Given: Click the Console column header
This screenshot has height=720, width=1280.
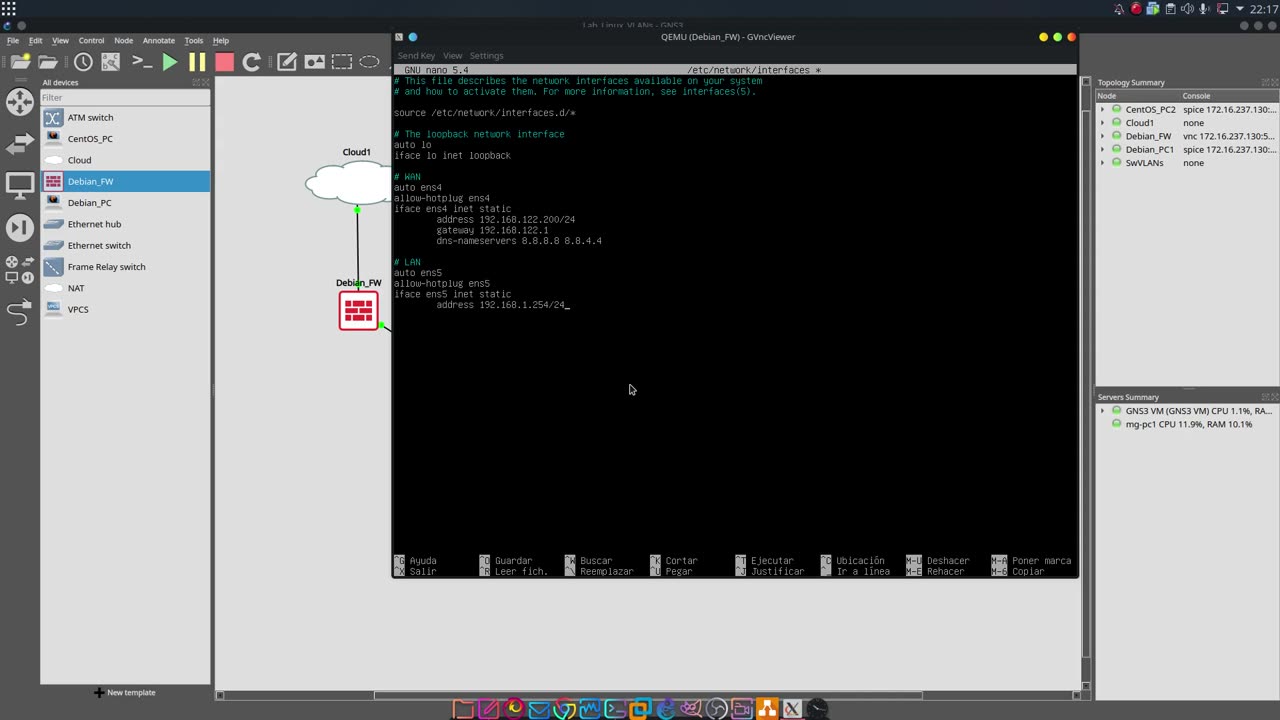Looking at the screenshot, I should 1228,96.
